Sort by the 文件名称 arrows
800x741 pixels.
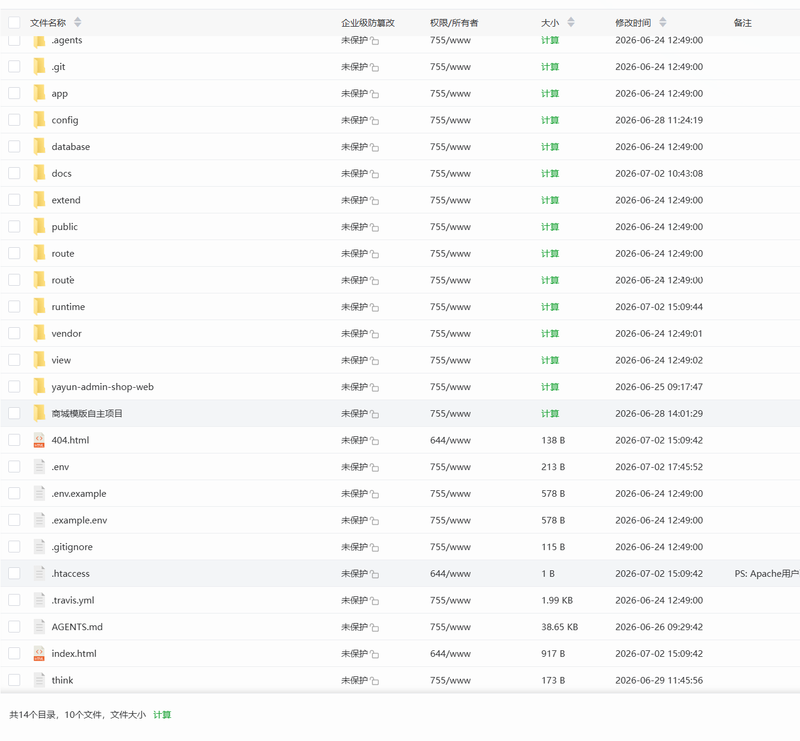(x=78, y=22)
